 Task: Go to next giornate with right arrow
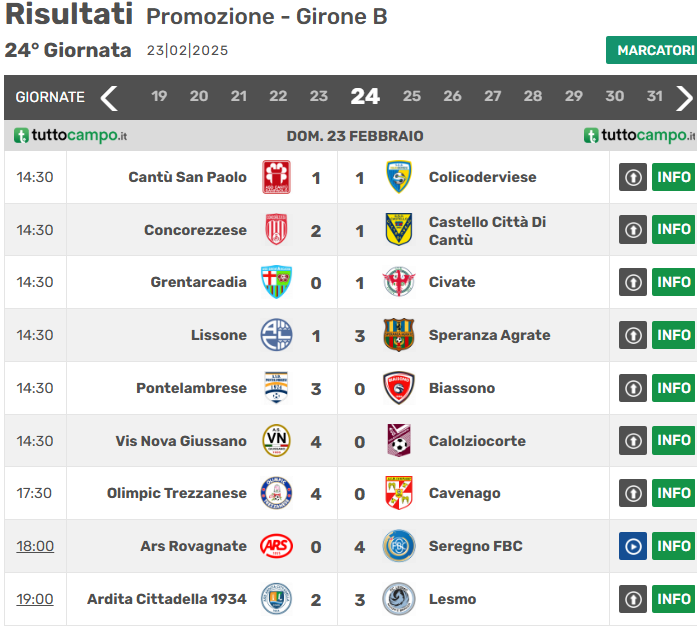tap(684, 97)
